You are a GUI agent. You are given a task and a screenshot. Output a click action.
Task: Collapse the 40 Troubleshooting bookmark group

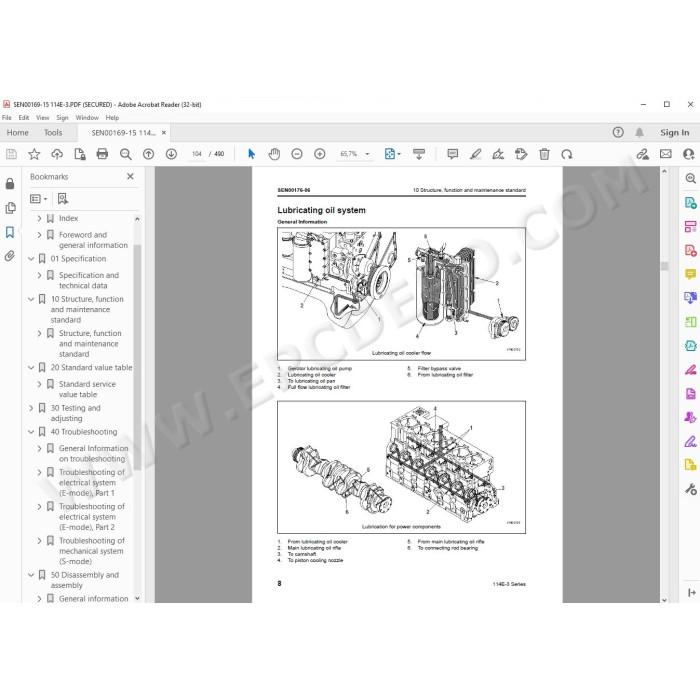(x=31, y=432)
